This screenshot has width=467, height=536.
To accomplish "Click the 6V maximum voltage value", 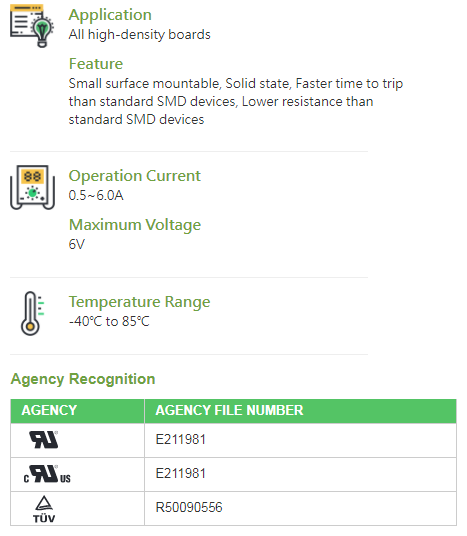I will (x=77, y=245).
